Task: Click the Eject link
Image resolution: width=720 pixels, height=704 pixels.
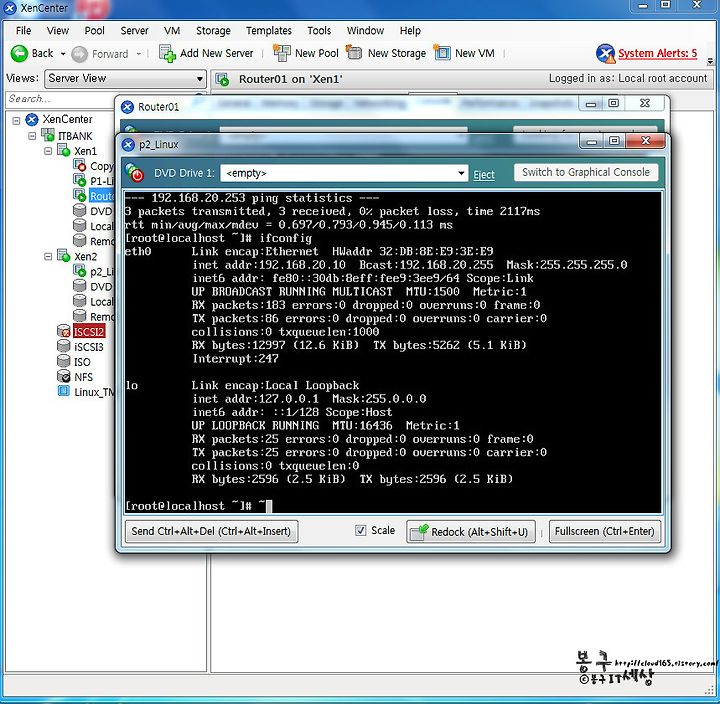Action: (484, 175)
